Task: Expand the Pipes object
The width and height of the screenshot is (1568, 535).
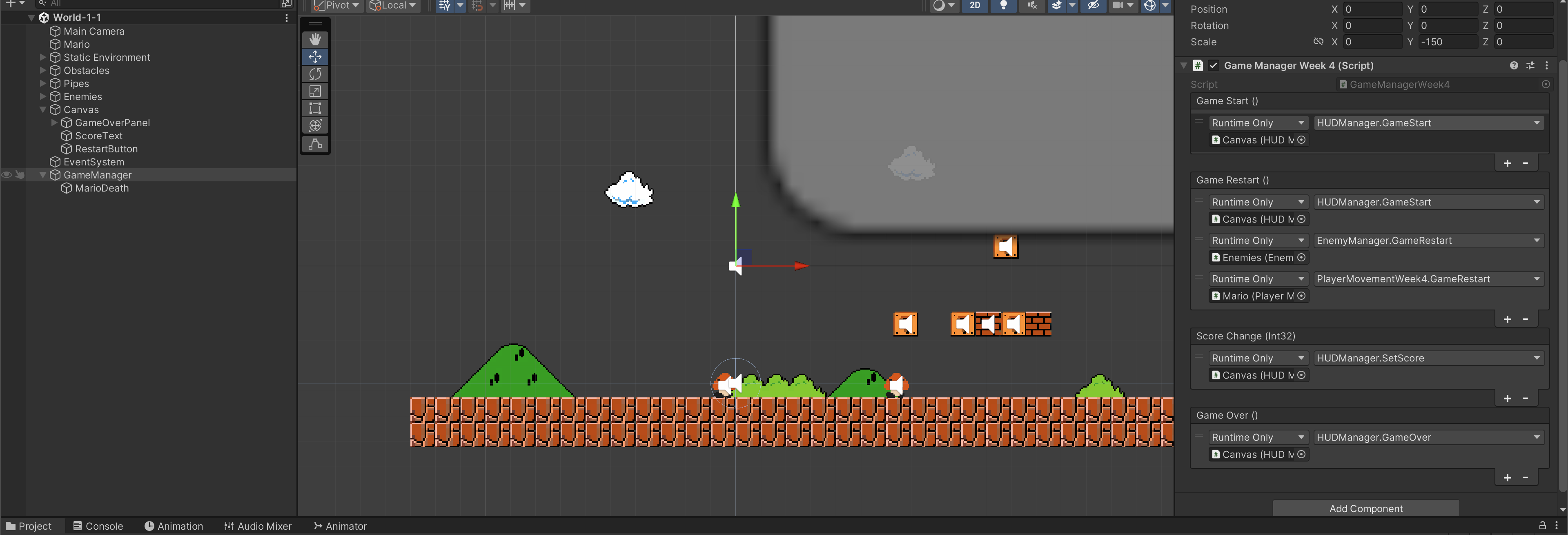Action: point(42,83)
